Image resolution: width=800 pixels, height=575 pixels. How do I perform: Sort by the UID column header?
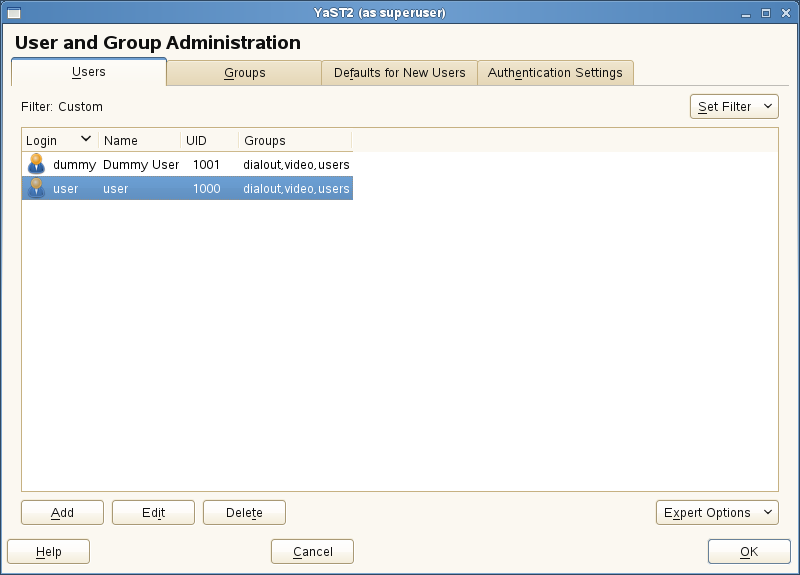[209, 140]
